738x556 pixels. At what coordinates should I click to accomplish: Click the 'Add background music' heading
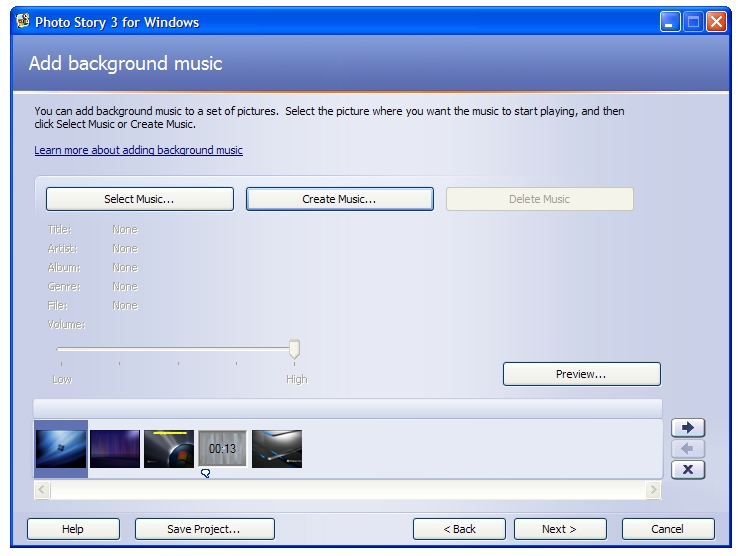125,64
